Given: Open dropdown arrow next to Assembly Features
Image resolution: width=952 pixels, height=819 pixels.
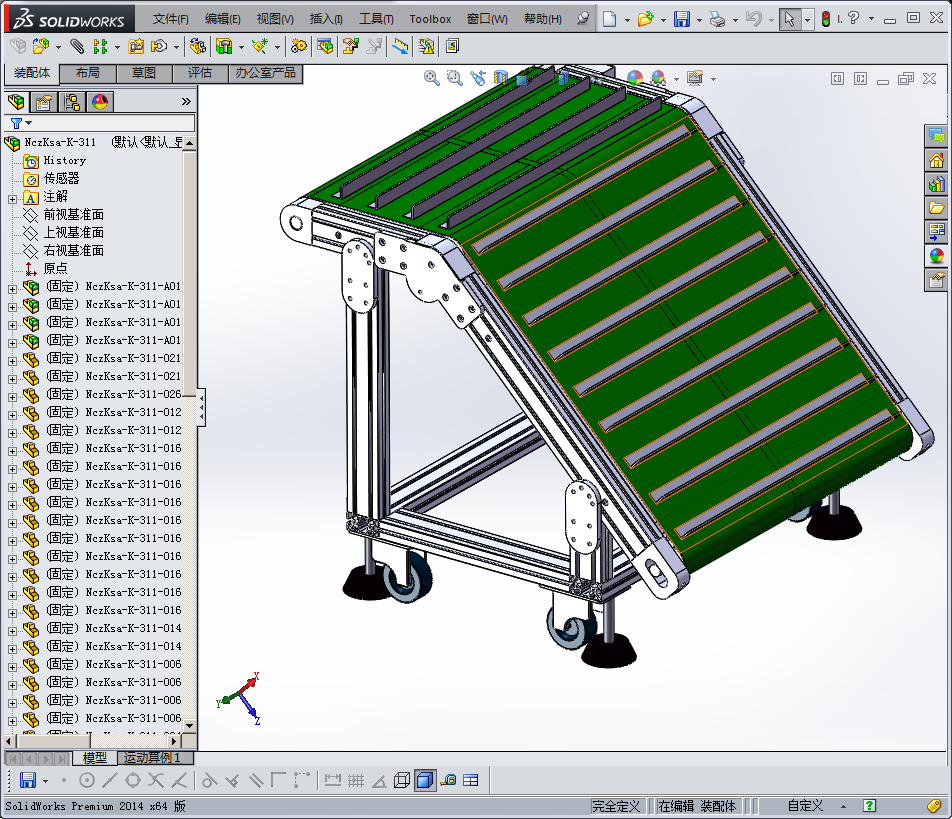Looking at the screenshot, I should click(x=241, y=47).
